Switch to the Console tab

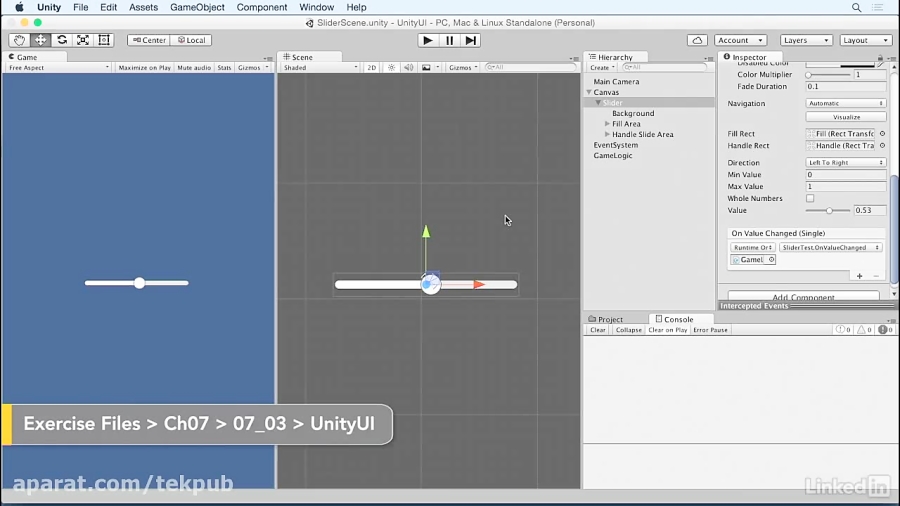(x=674, y=320)
